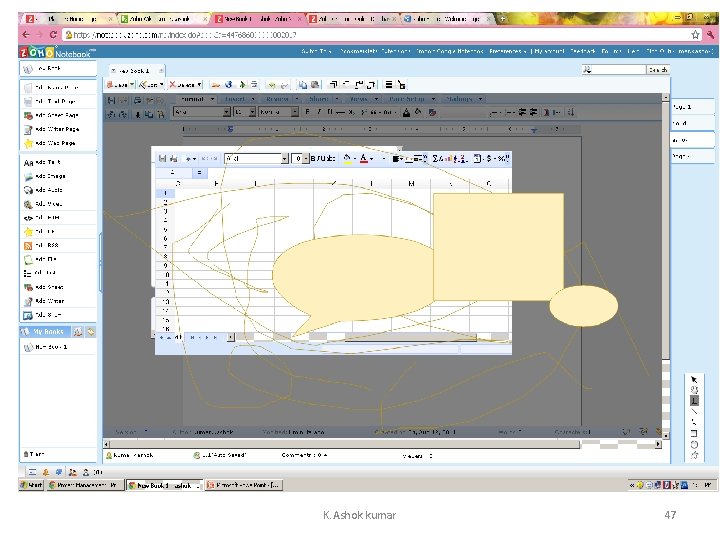Open writer font name dropdown

[226, 112]
